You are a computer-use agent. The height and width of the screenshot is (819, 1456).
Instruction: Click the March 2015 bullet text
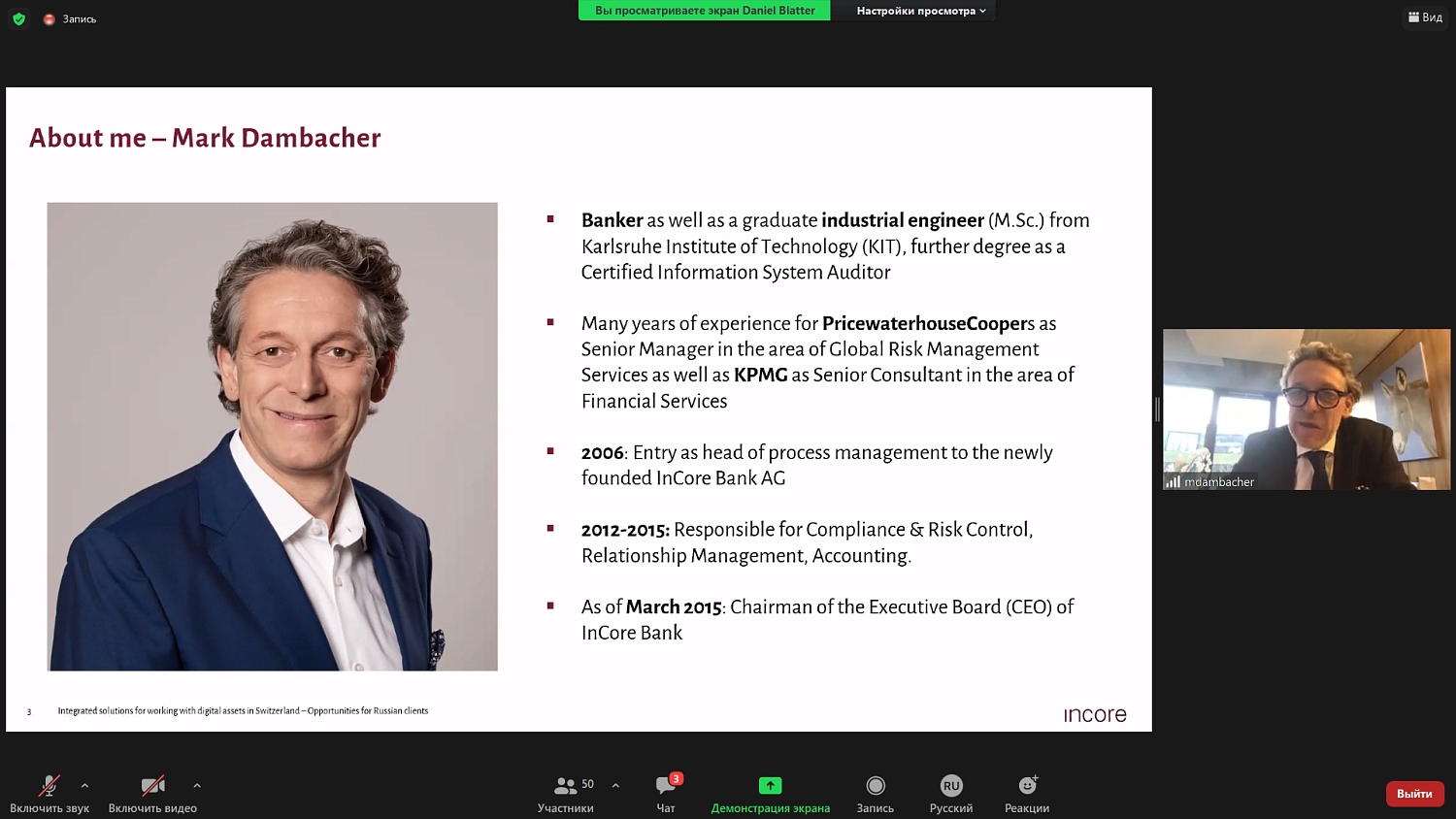pos(827,619)
